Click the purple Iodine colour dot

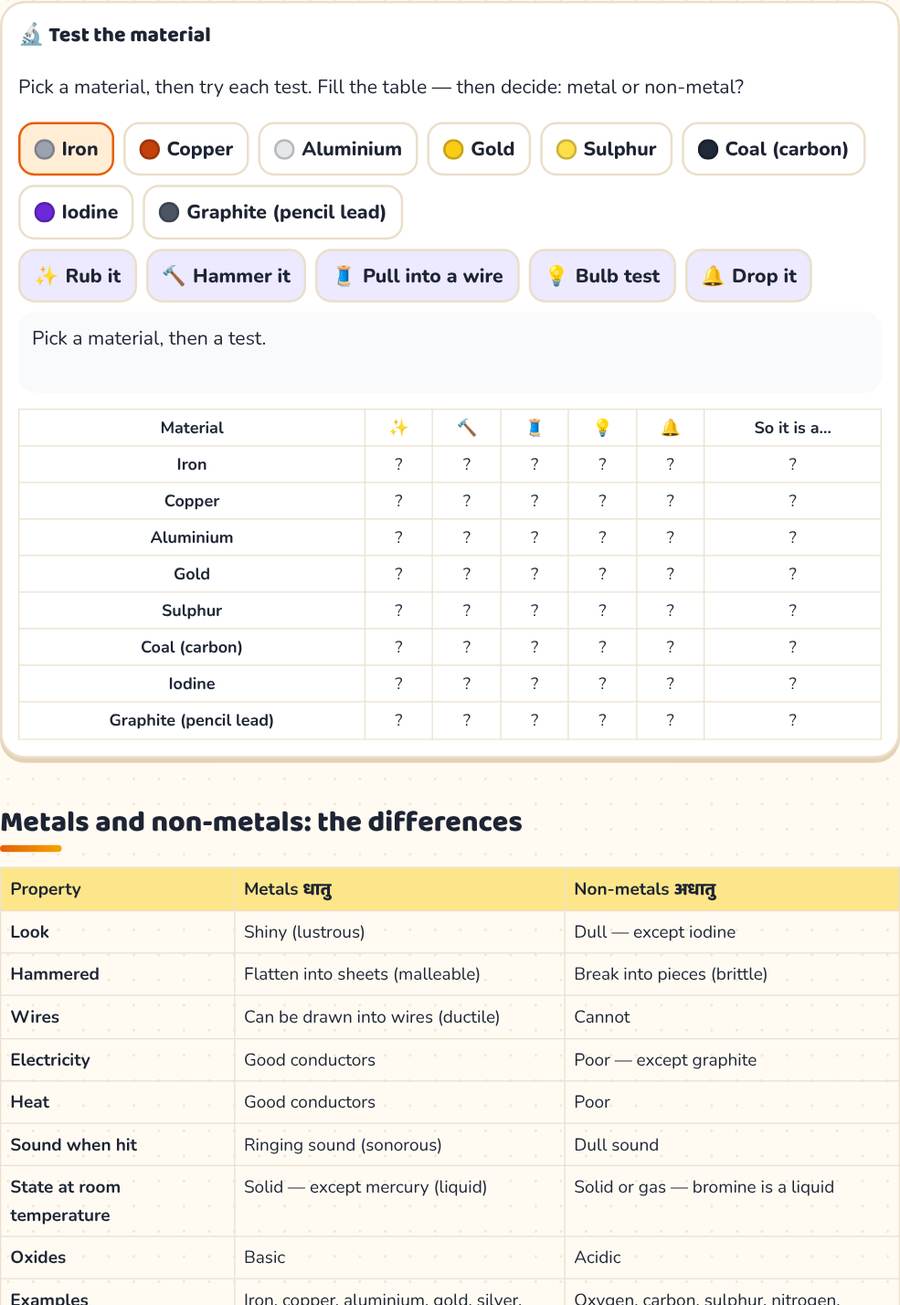point(44,212)
